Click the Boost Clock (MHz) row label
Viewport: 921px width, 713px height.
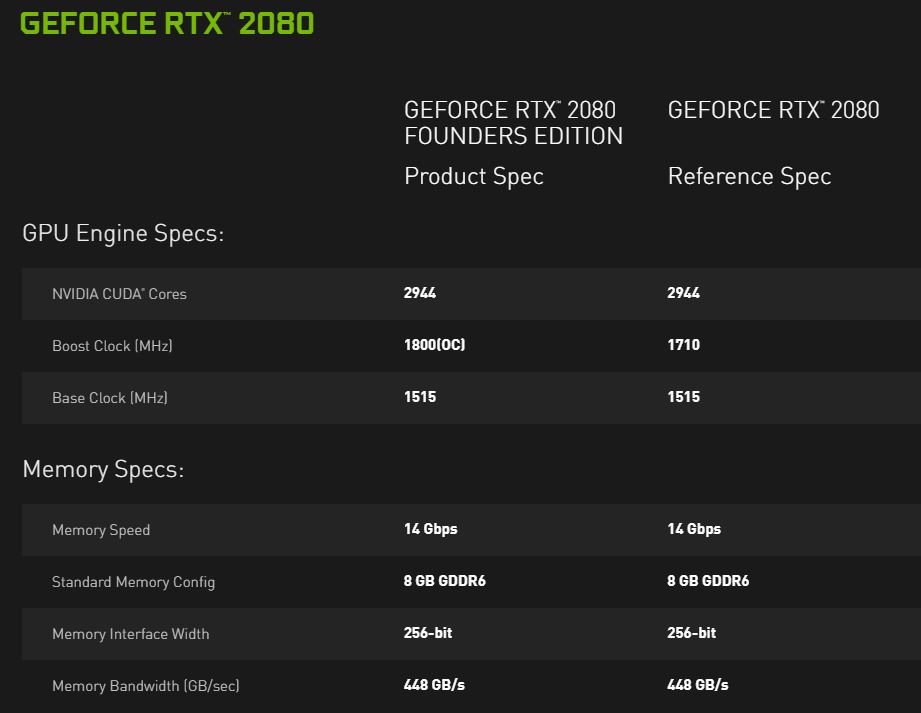pos(112,346)
